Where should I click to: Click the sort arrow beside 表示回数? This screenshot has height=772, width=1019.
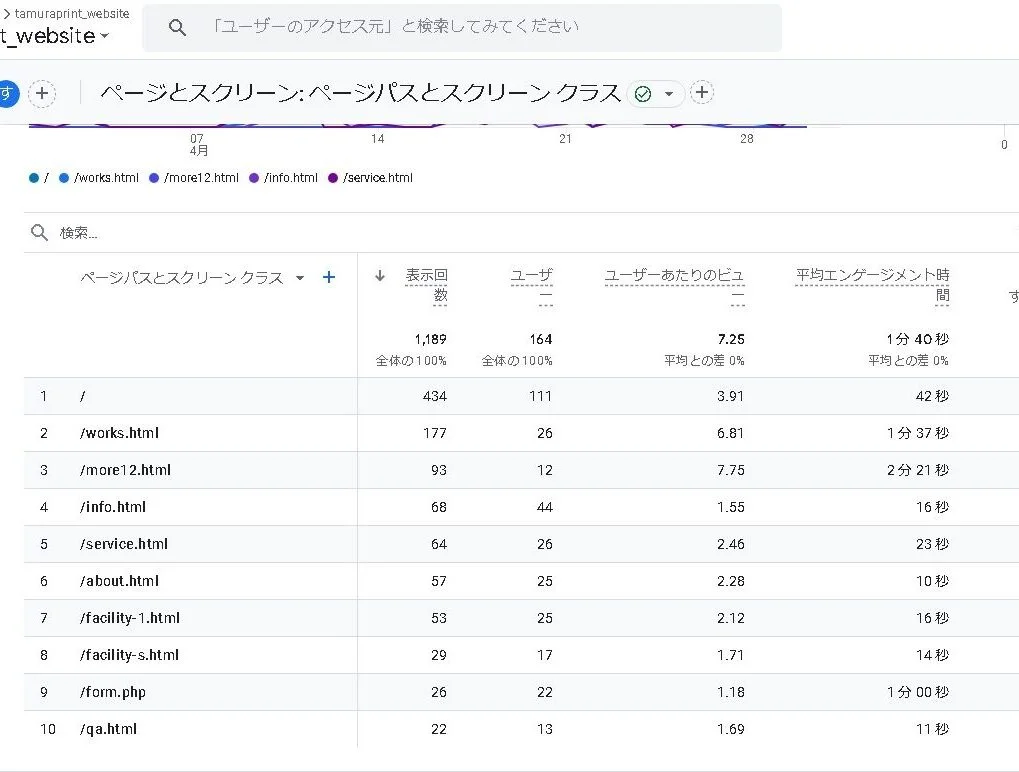point(380,276)
